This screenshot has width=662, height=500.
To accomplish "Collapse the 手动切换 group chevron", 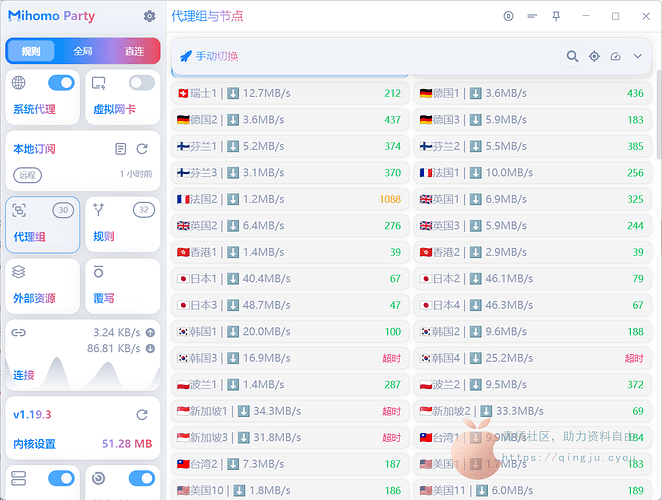I will (x=638, y=56).
